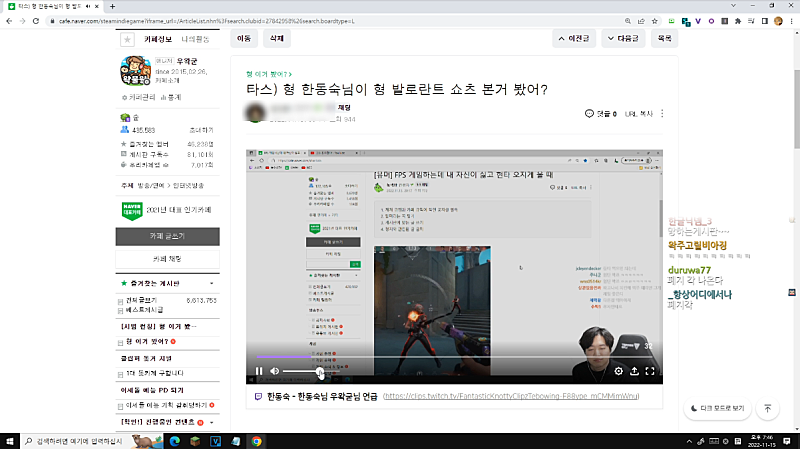Switch to the 나의활동 tab
This screenshot has width=800, height=449.
click(x=195, y=39)
